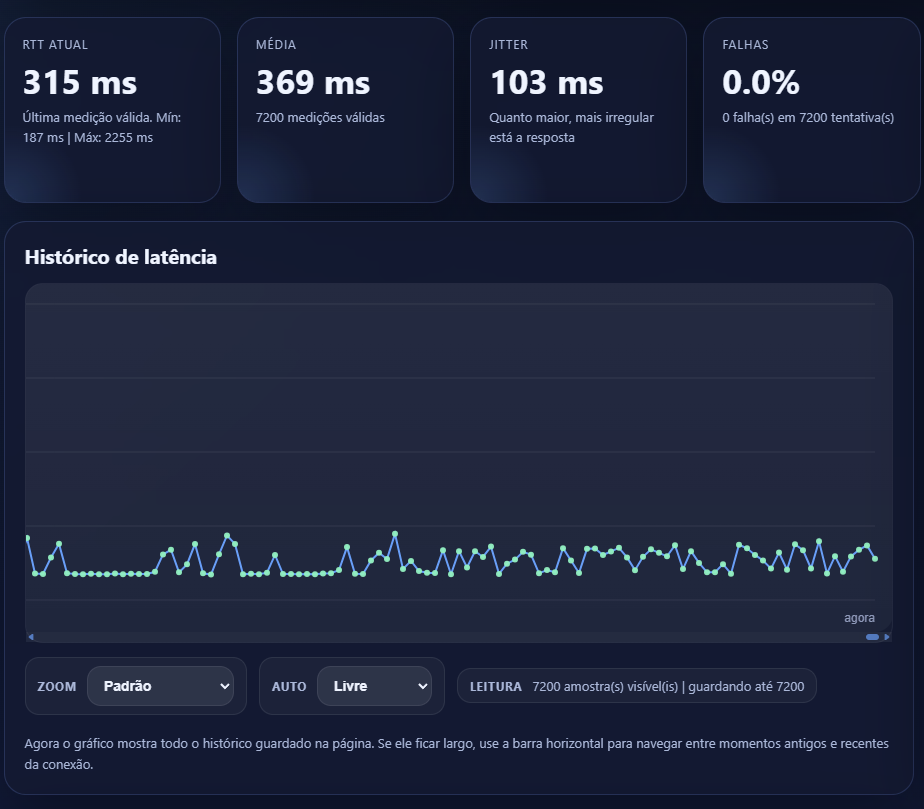Click the 0.0% failure percentage
Viewport: 924px width, 809px height.
click(x=761, y=84)
